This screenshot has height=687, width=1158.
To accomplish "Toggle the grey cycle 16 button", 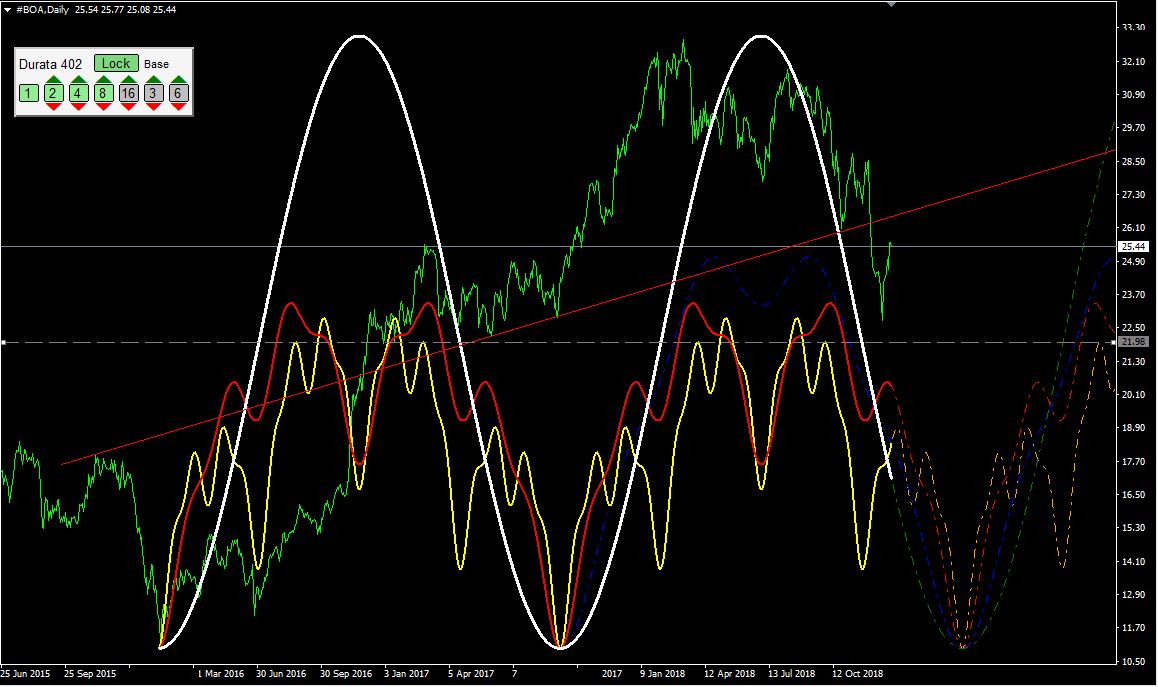I will tap(128, 93).
